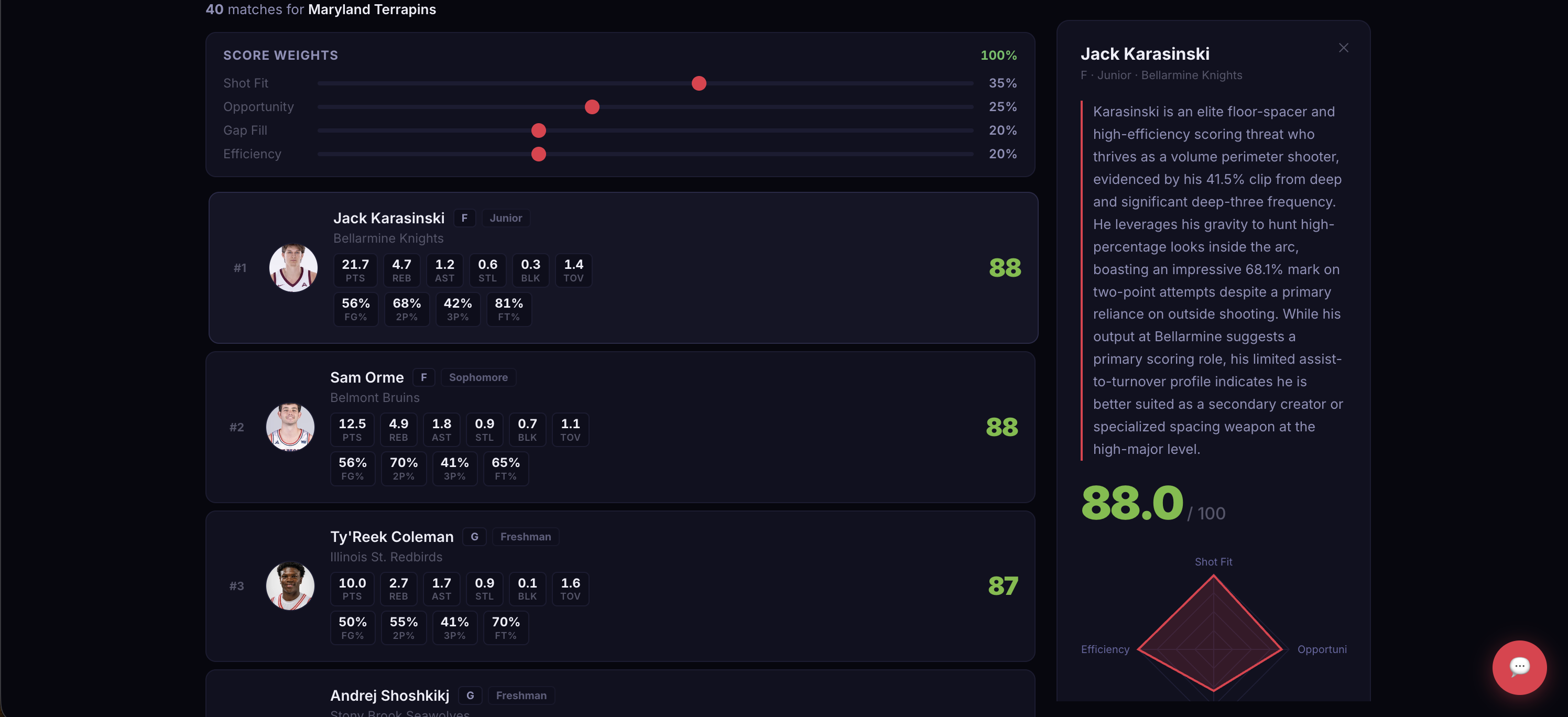1568x717 pixels.
Task: Open the red chat bubble button
Action: (1519, 667)
